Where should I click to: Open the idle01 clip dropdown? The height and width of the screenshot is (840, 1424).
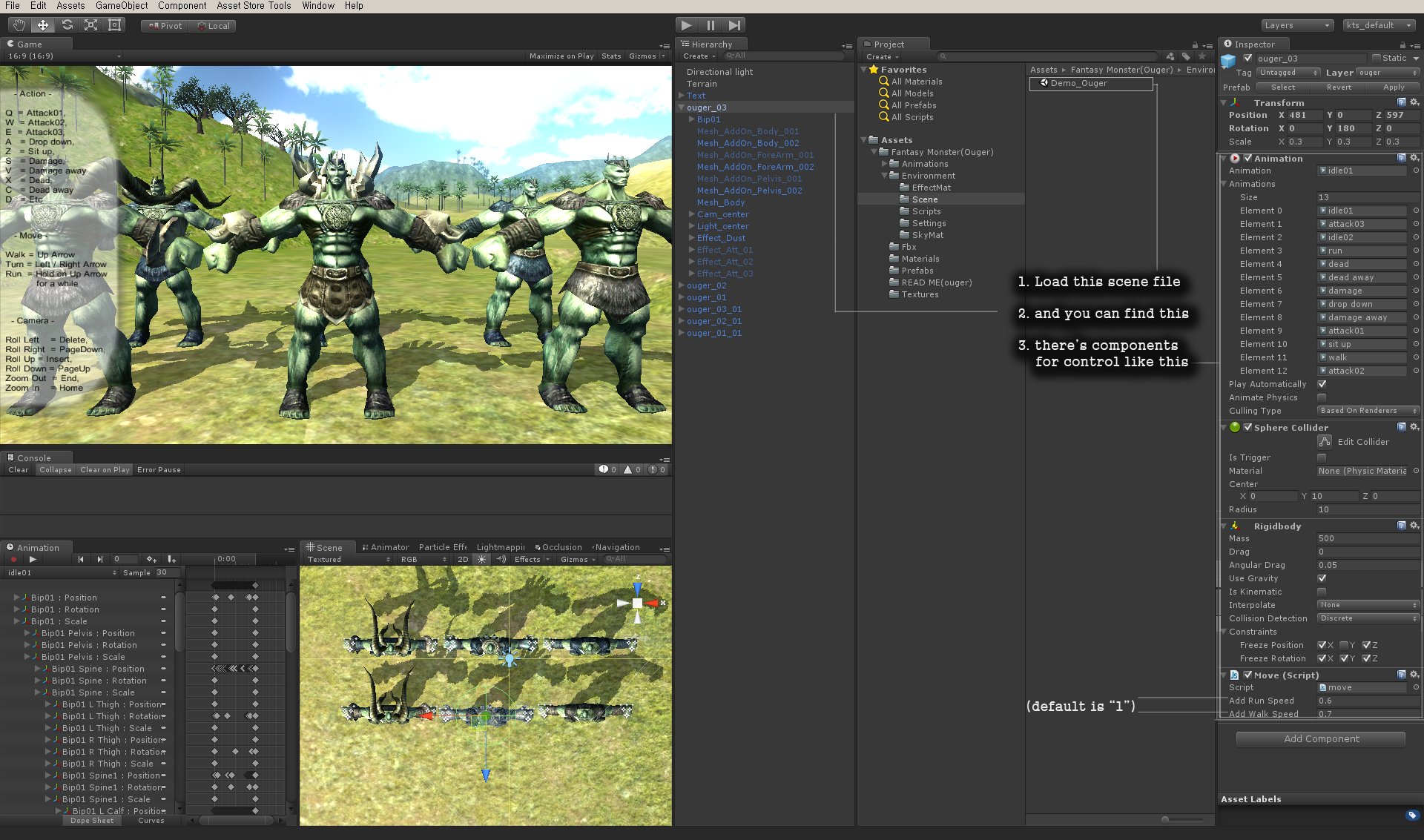click(x=62, y=572)
